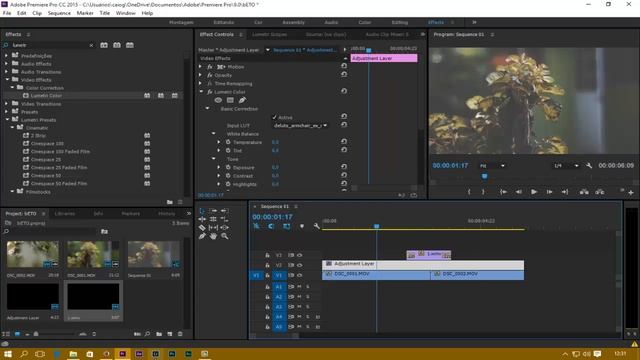Open the Sequence menu
The width and height of the screenshot is (640, 360).
pos(59,13)
